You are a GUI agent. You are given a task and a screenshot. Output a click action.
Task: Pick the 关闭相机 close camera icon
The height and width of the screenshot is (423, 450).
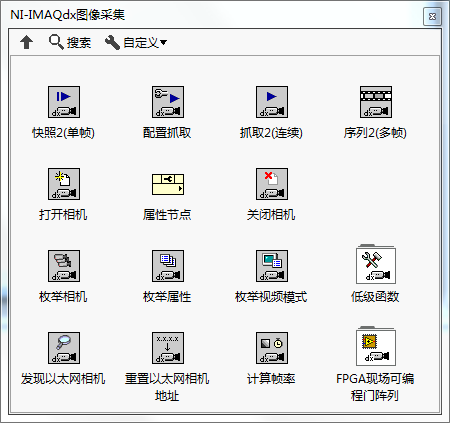coord(272,184)
